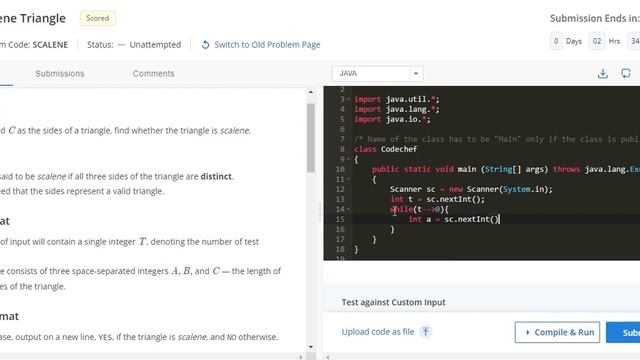Collapse code fold at line 11
Image resolution: width=640 pixels, height=360 pixels.
coord(348,179)
